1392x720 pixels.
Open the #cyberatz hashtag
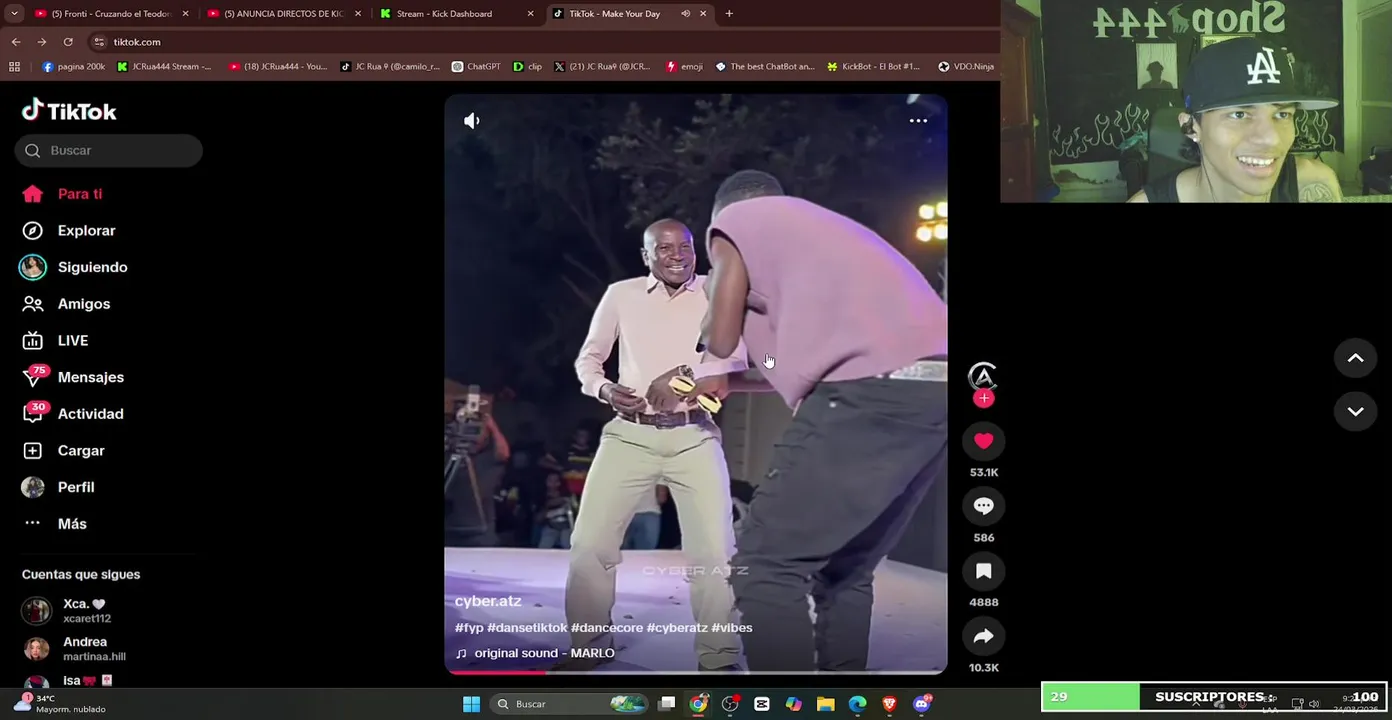click(677, 628)
